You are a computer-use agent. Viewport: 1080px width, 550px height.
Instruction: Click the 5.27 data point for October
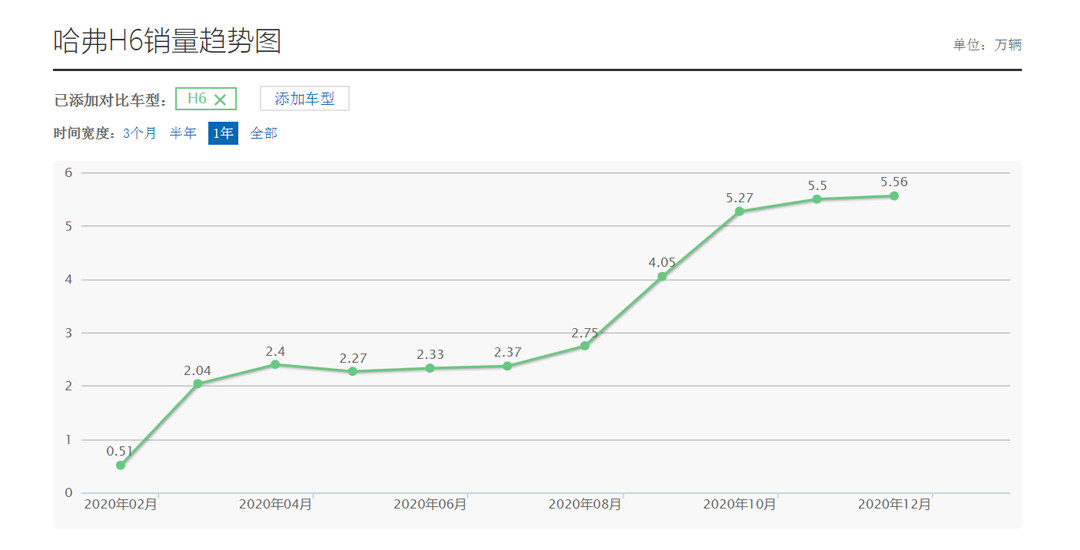click(x=739, y=211)
